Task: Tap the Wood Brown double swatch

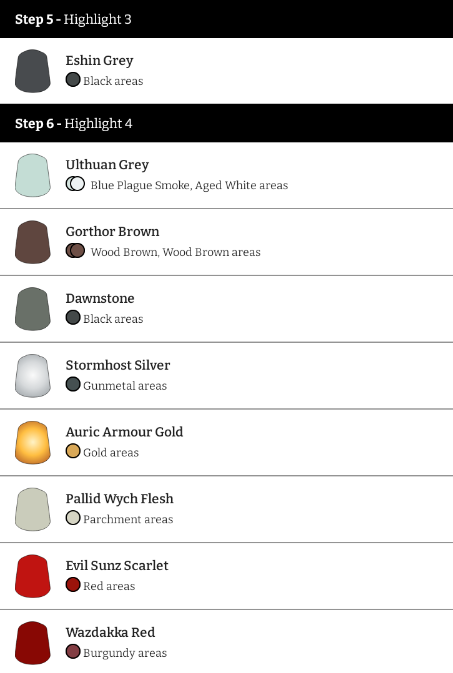Action: pos(75,251)
